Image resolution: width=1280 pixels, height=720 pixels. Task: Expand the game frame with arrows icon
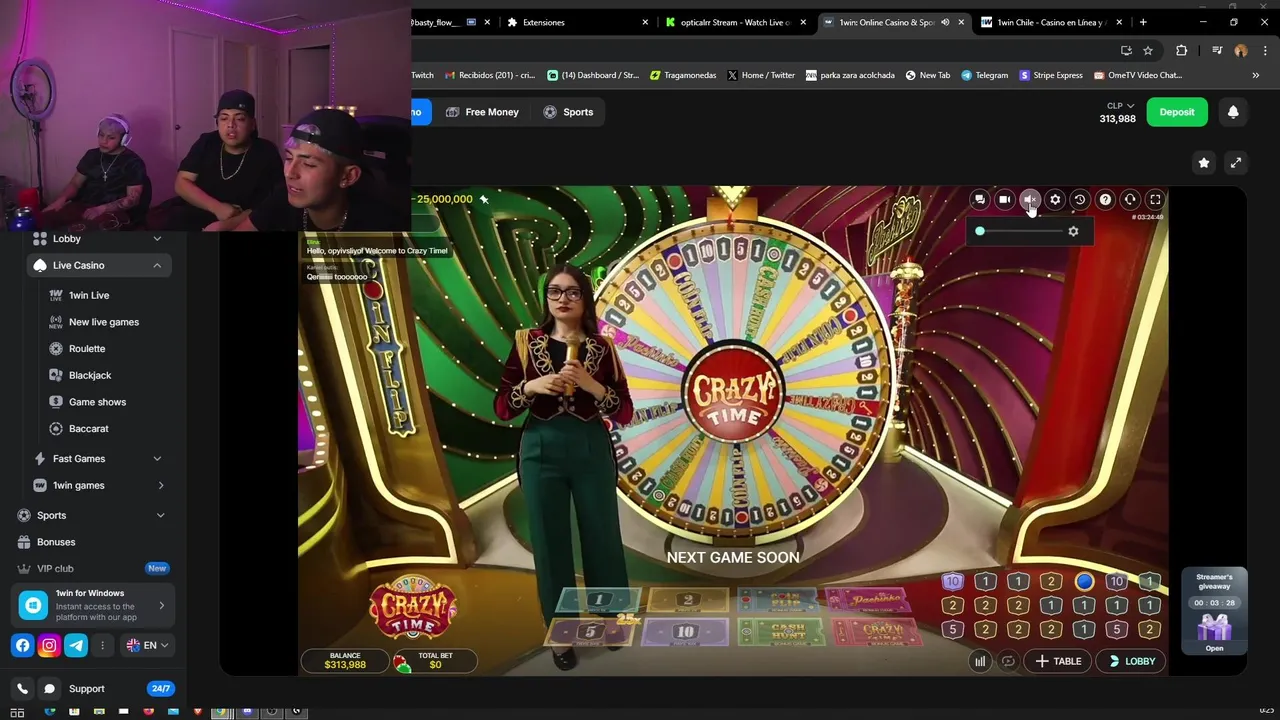(1236, 163)
